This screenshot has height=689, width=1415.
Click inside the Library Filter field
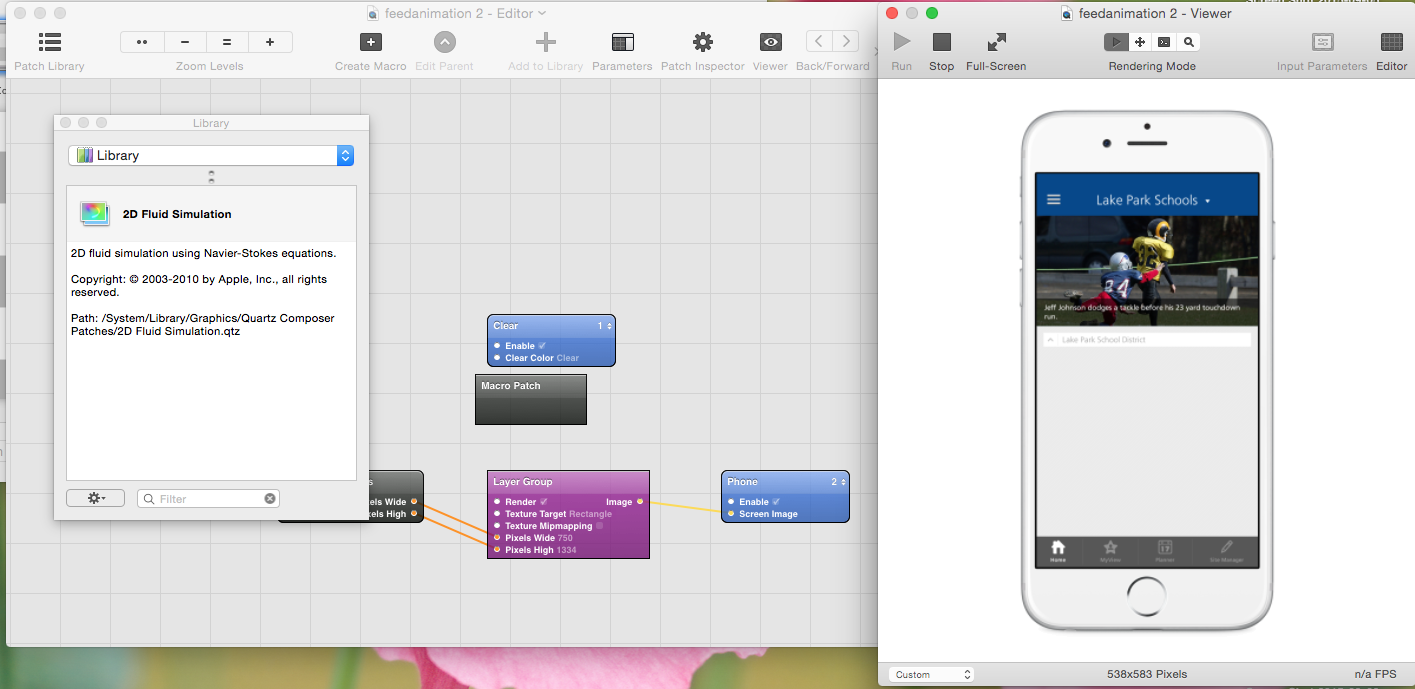tap(210, 499)
